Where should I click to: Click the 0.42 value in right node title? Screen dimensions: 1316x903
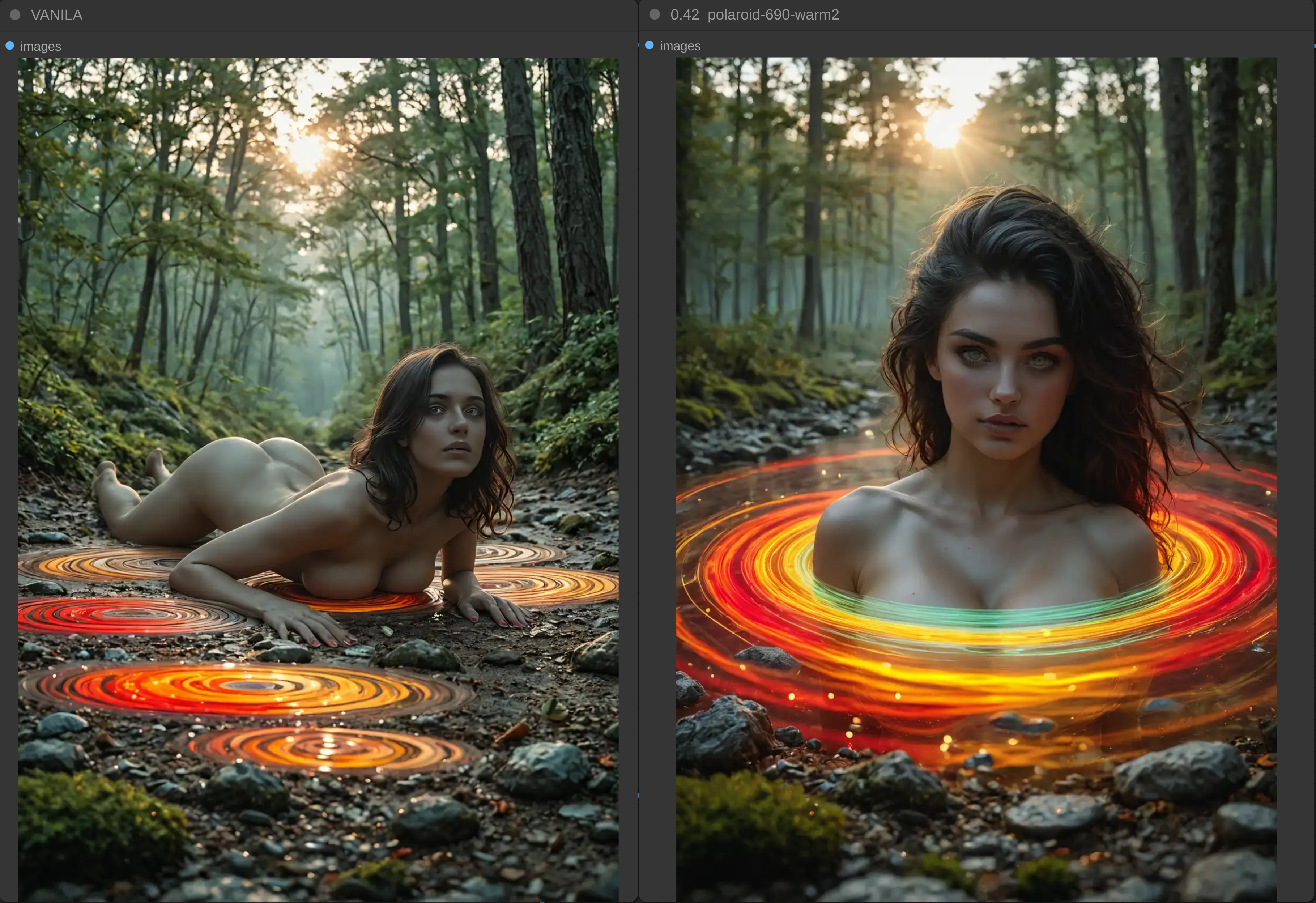[x=684, y=15]
